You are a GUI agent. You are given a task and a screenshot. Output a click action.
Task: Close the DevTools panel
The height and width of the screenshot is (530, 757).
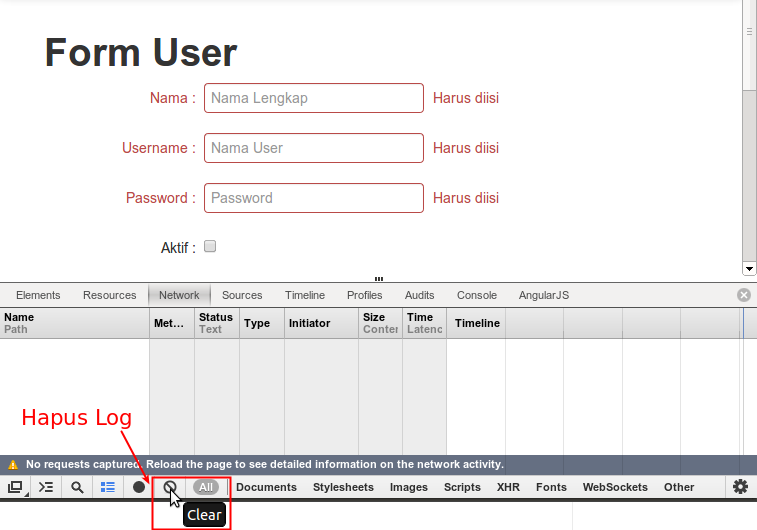click(x=743, y=295)
